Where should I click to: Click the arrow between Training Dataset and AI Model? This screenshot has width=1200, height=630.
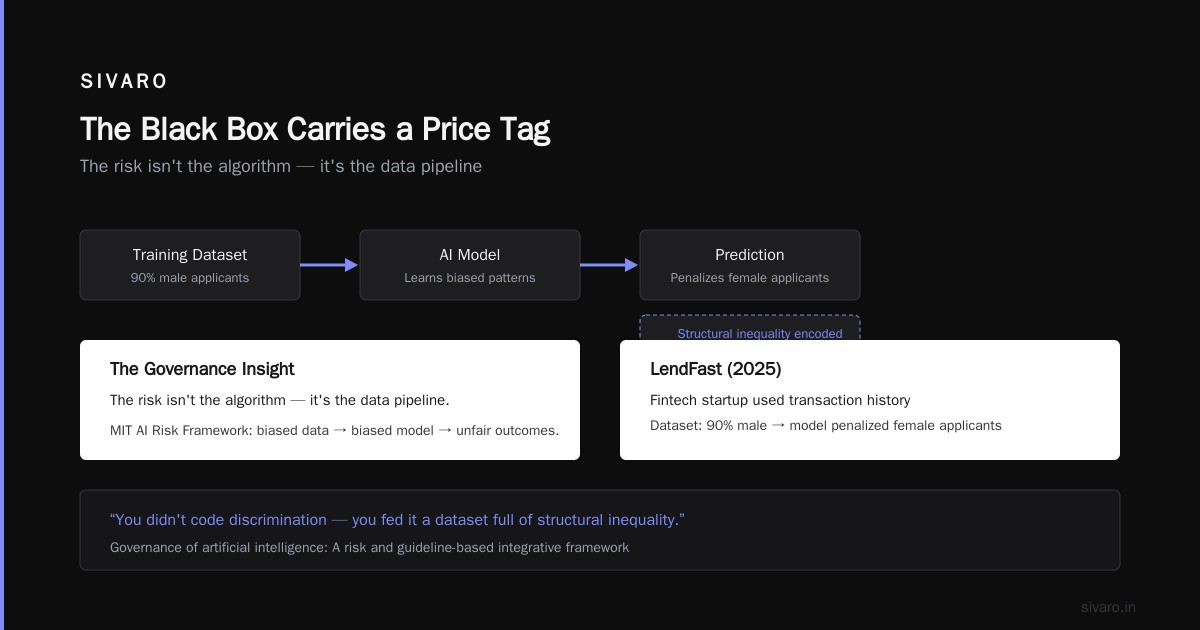point(329,265)
